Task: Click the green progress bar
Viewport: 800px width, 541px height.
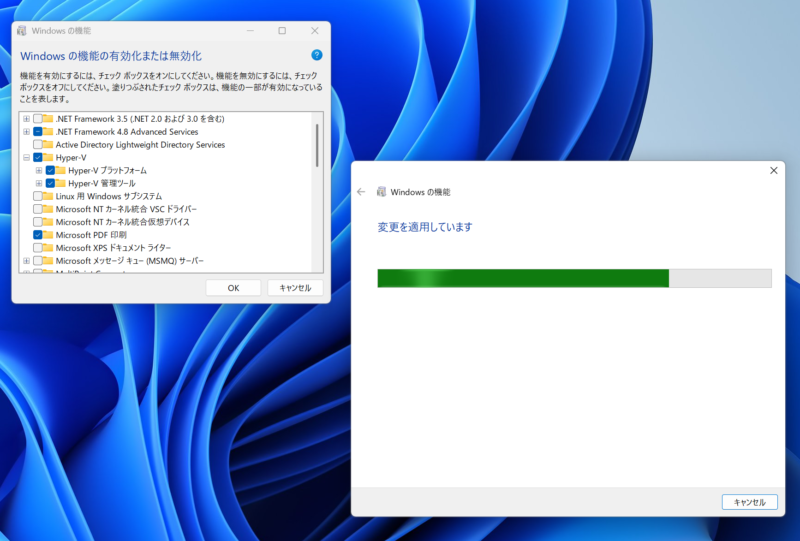Action: click(x=522, y=278)
